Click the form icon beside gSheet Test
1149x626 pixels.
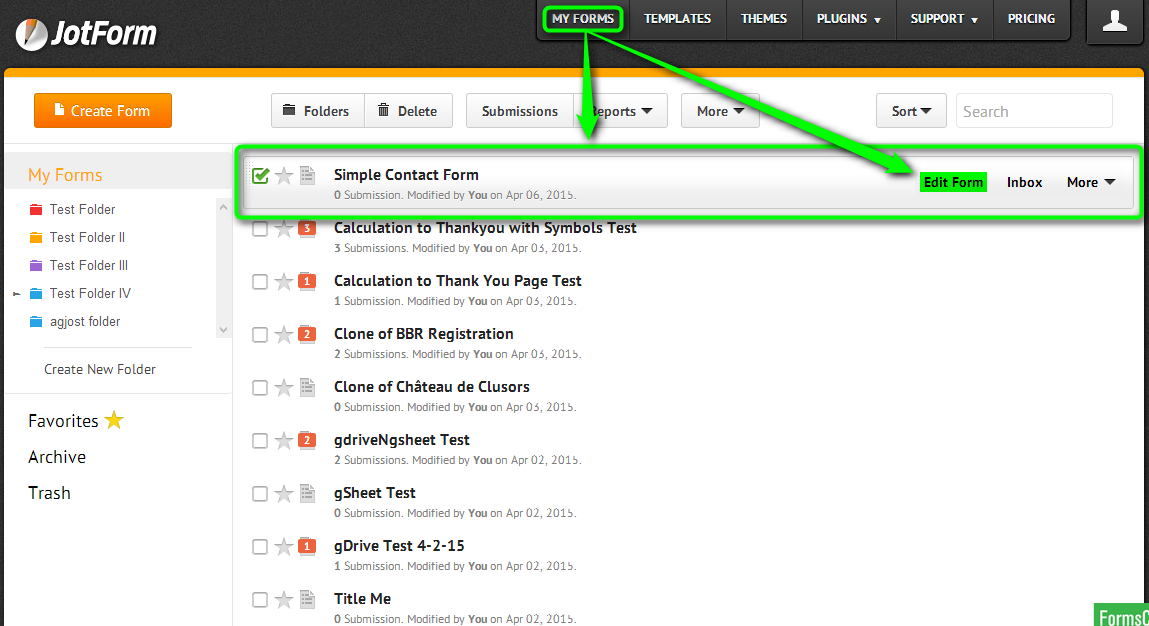(x=308, y=494)
